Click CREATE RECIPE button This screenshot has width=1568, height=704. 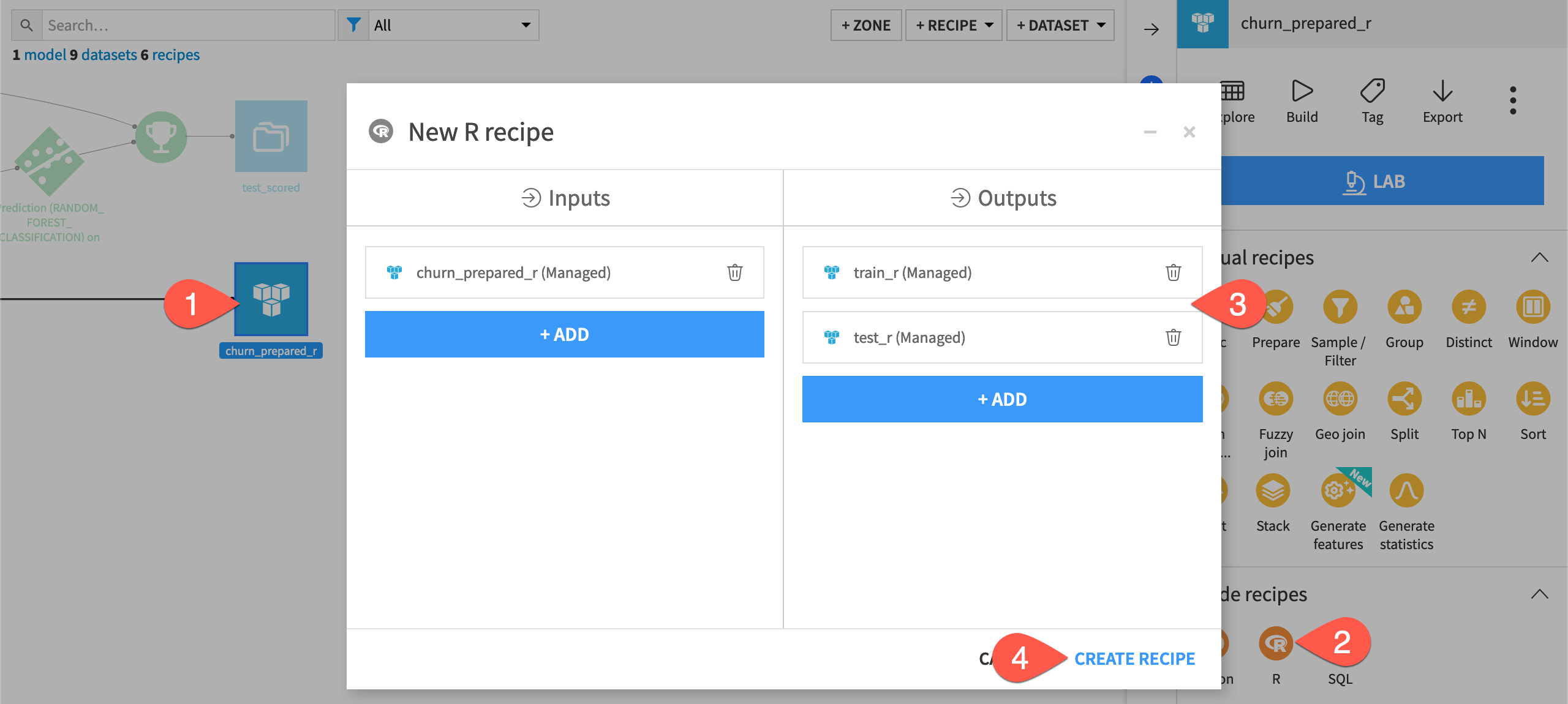pos(1136,658)
